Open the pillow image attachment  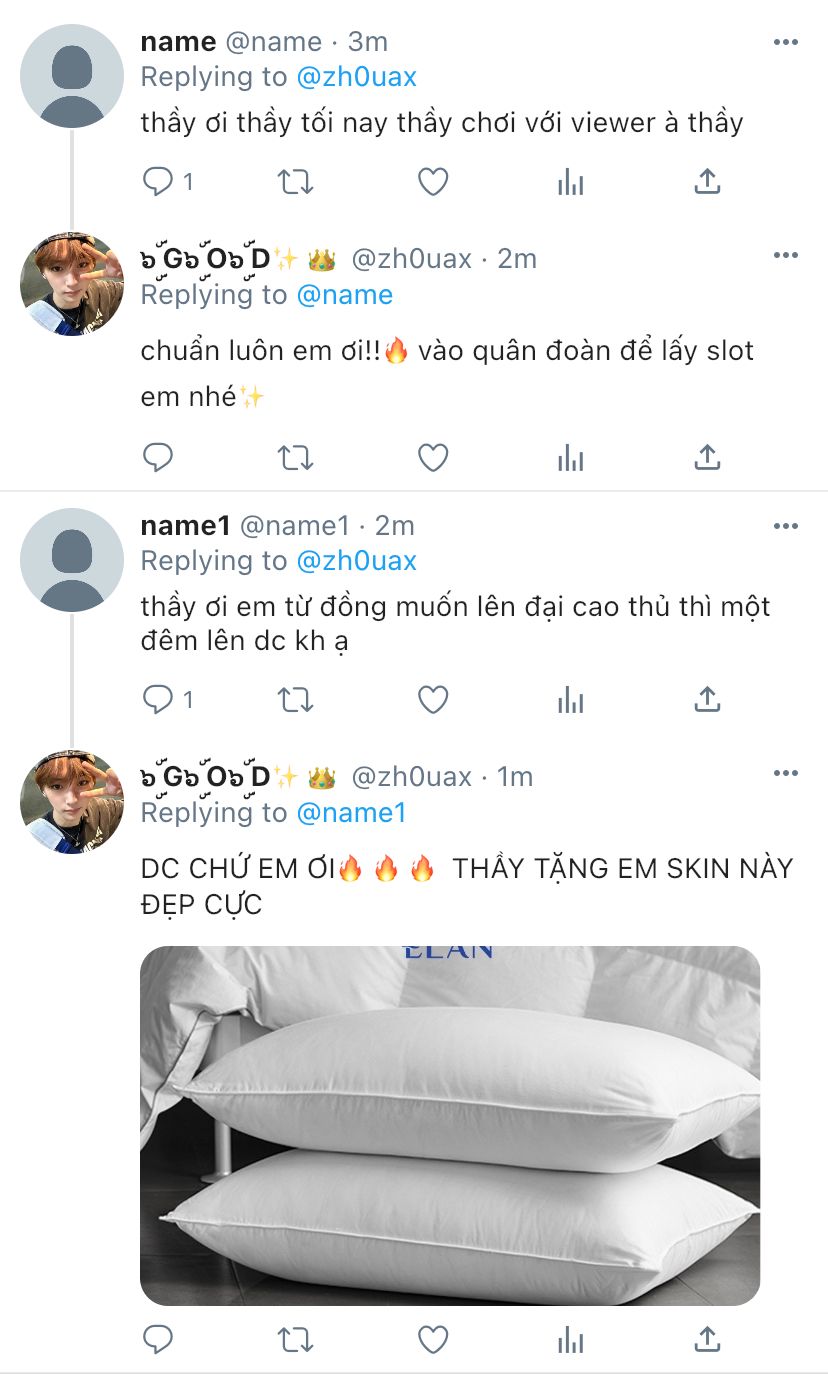point(450,1125)
